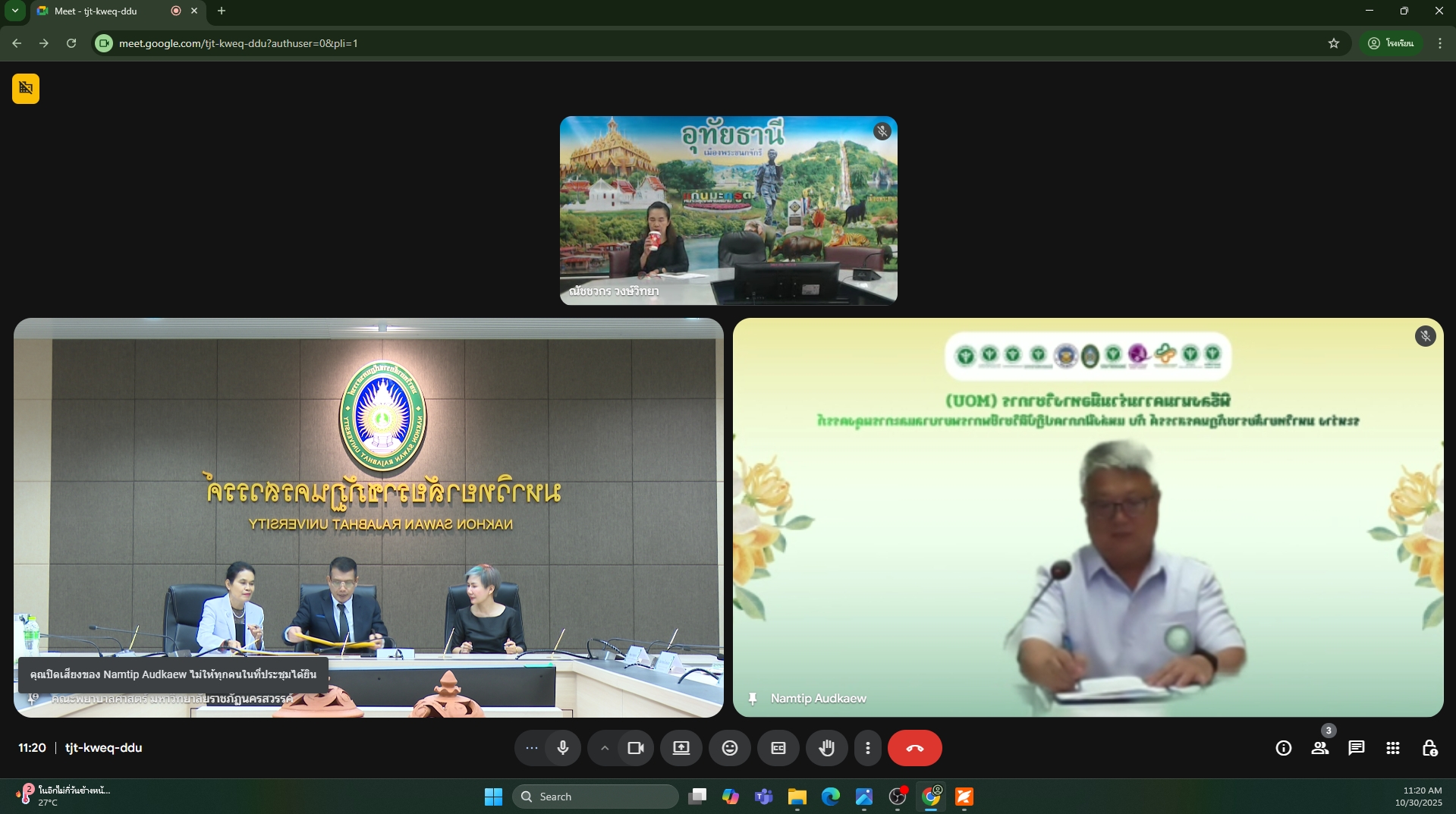Open the host controls lock icon
This screenshot has width=1456, height=814.
point(1429,748)
